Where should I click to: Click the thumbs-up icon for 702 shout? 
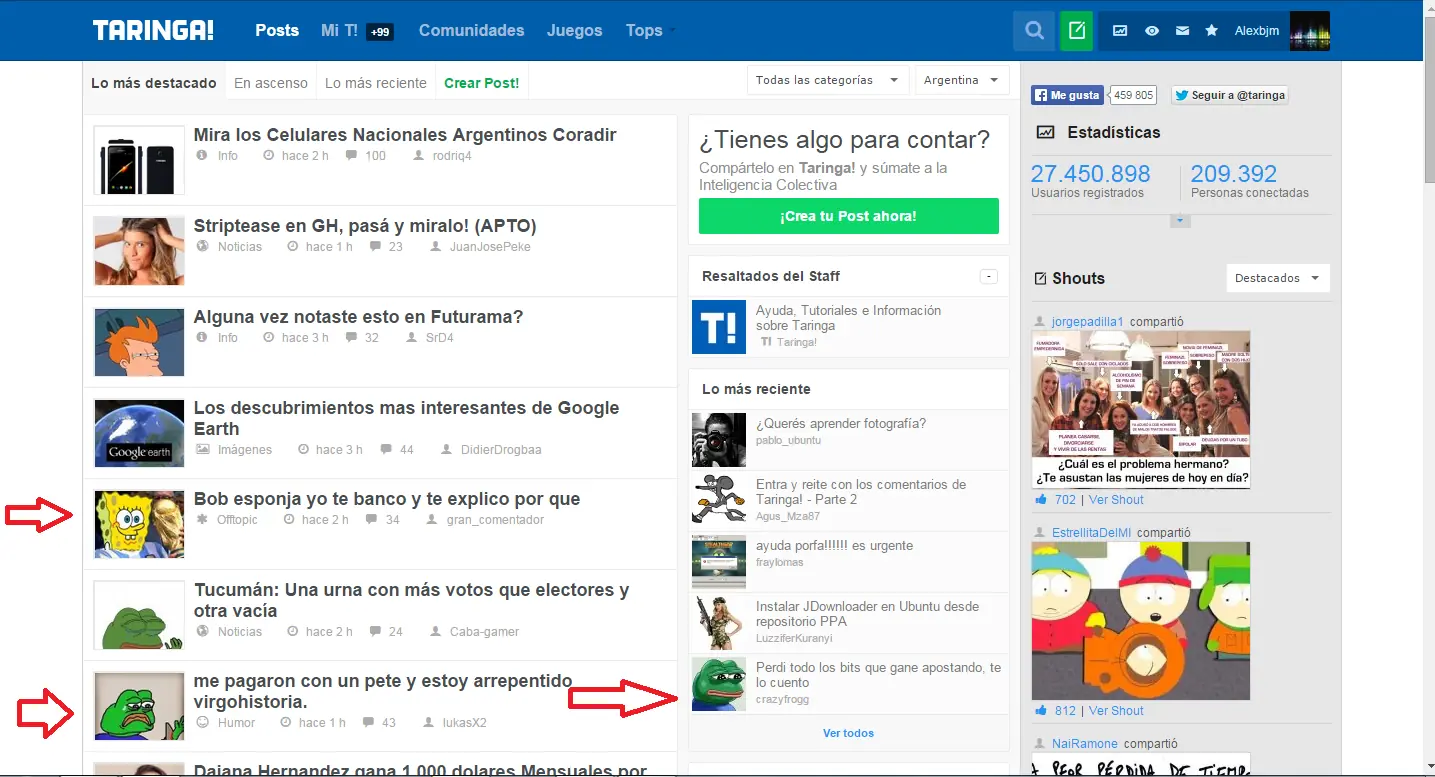[x=1041, y=500]
